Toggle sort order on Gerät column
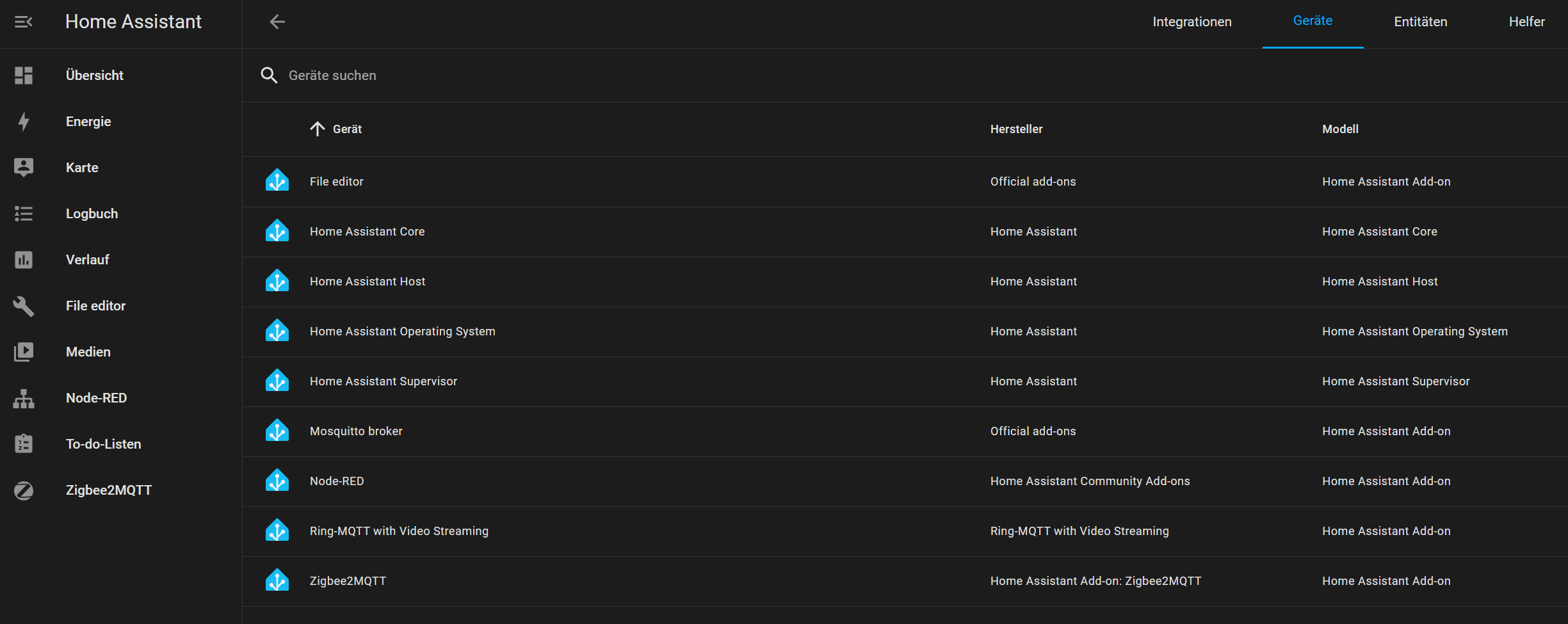 click(x=336, y=129)
